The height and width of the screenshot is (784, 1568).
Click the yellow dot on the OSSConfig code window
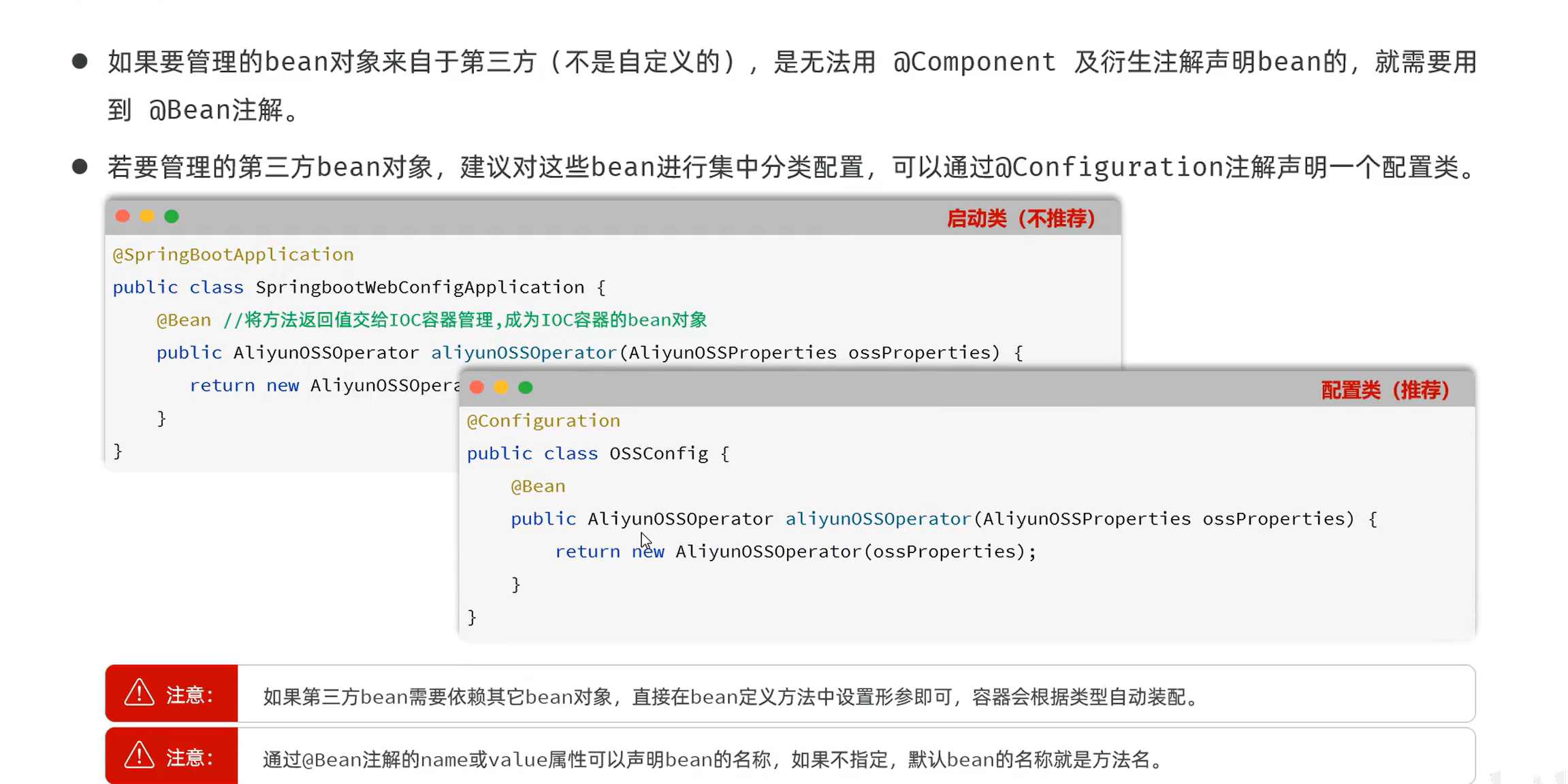click(x=501, y=388)
